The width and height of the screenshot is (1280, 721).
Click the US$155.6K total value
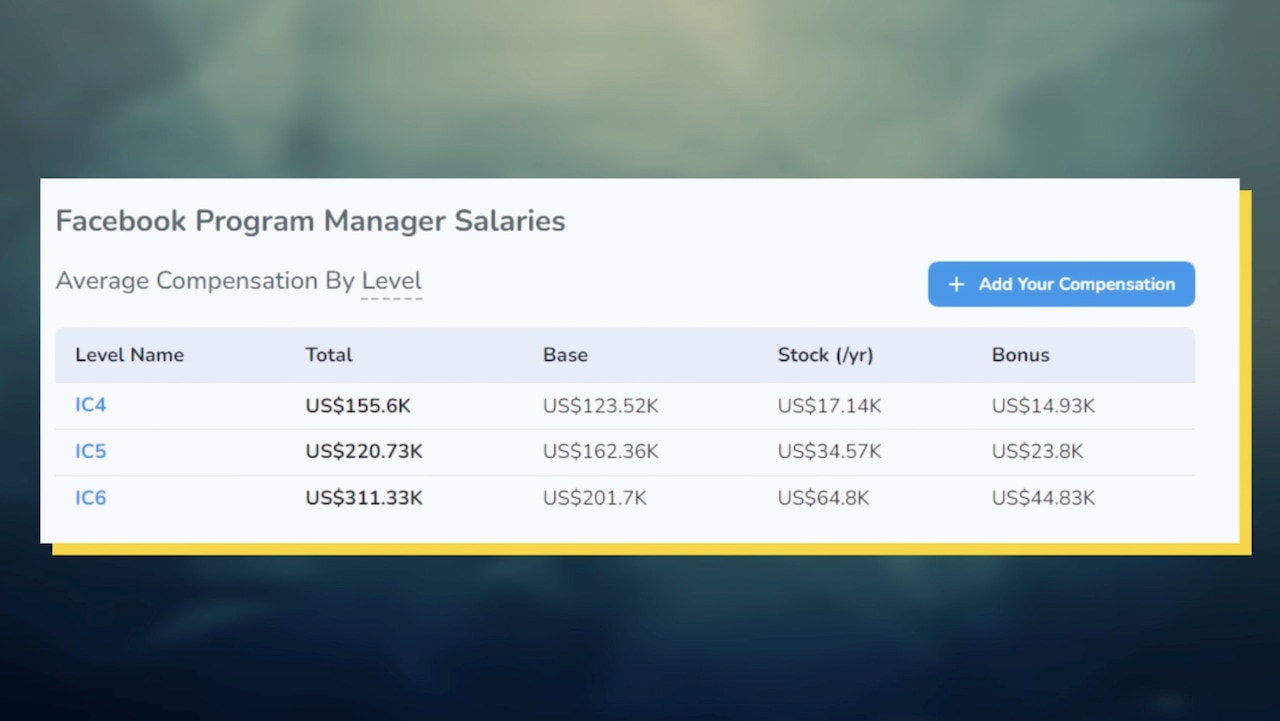pos(358,406)
